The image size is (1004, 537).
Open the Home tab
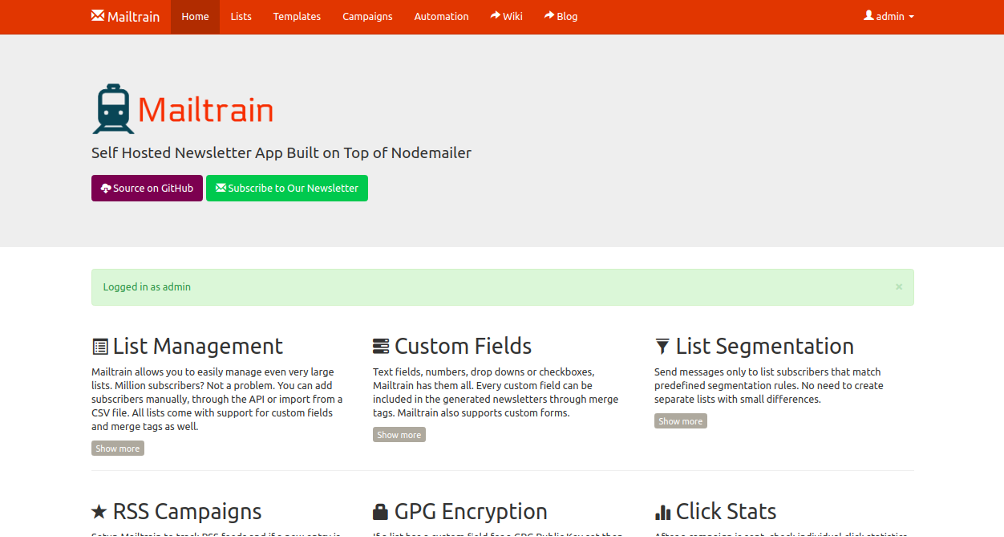tap(195, 17)
